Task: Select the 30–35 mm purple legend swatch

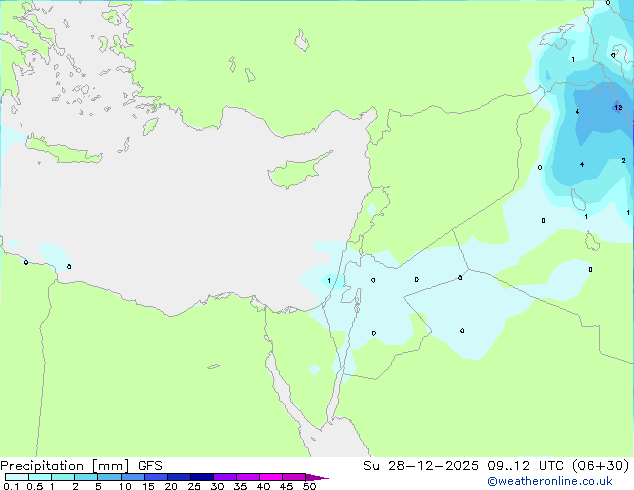Action: 224,477
